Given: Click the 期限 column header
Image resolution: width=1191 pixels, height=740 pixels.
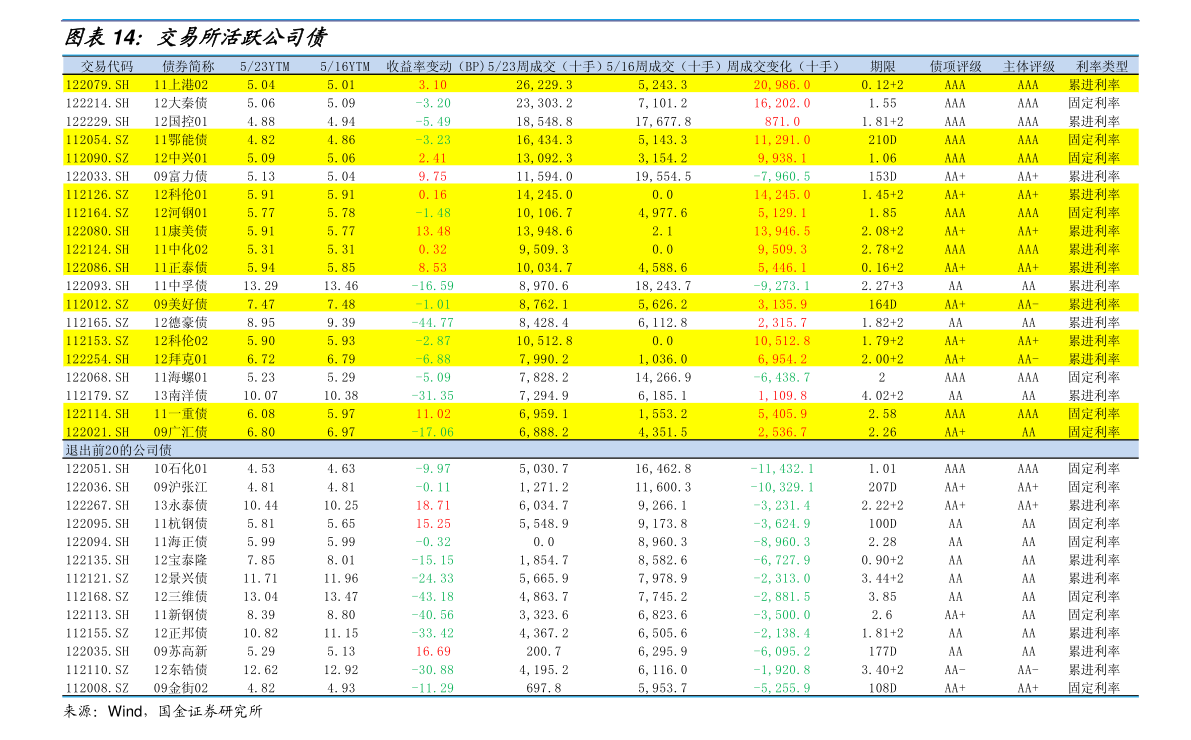Looking at the screenshot, I should [882, 66].
